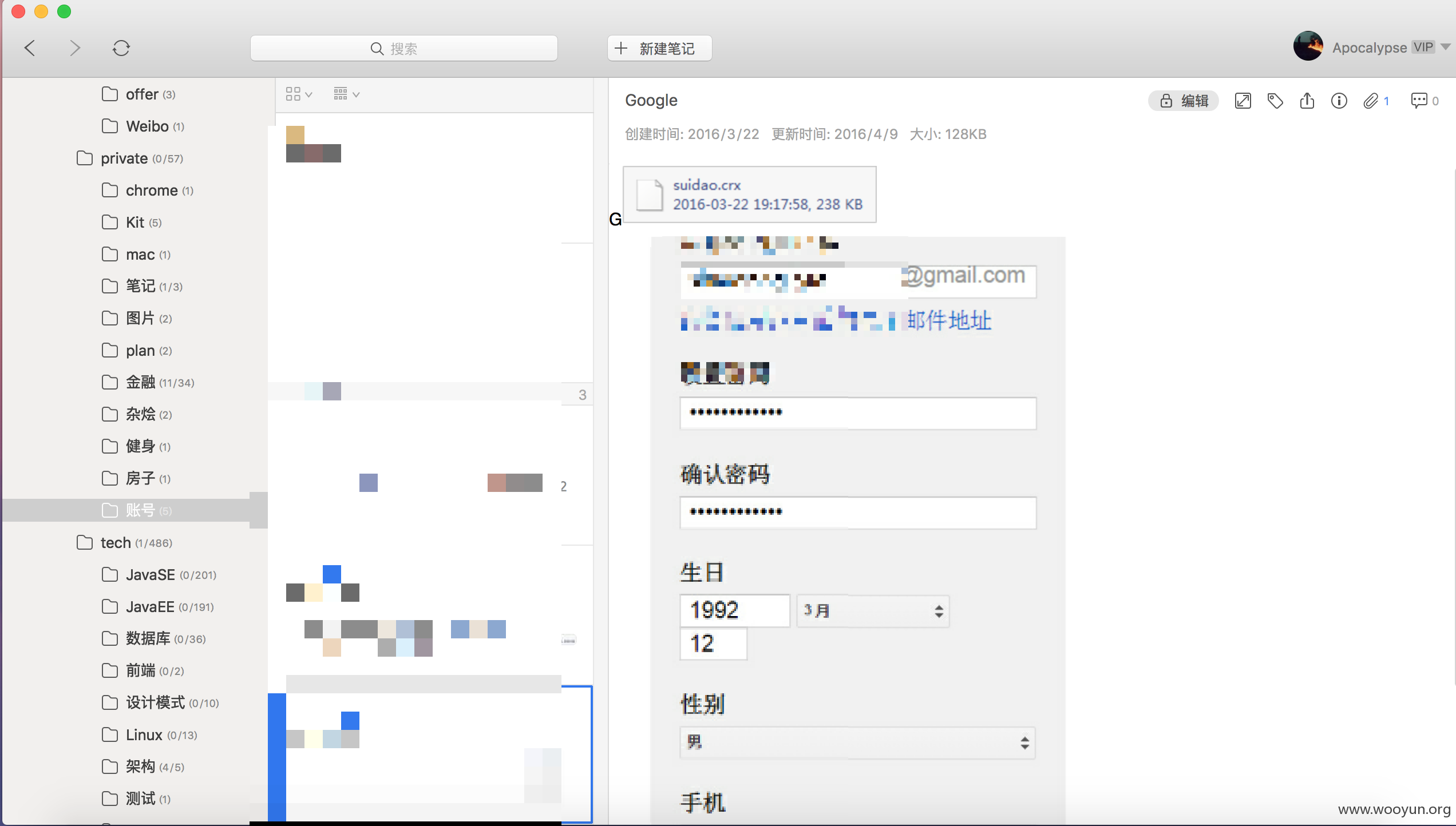Open the grid view mode dropdown
This screenshot has height=826, width=1456.
tap(299, 94)
